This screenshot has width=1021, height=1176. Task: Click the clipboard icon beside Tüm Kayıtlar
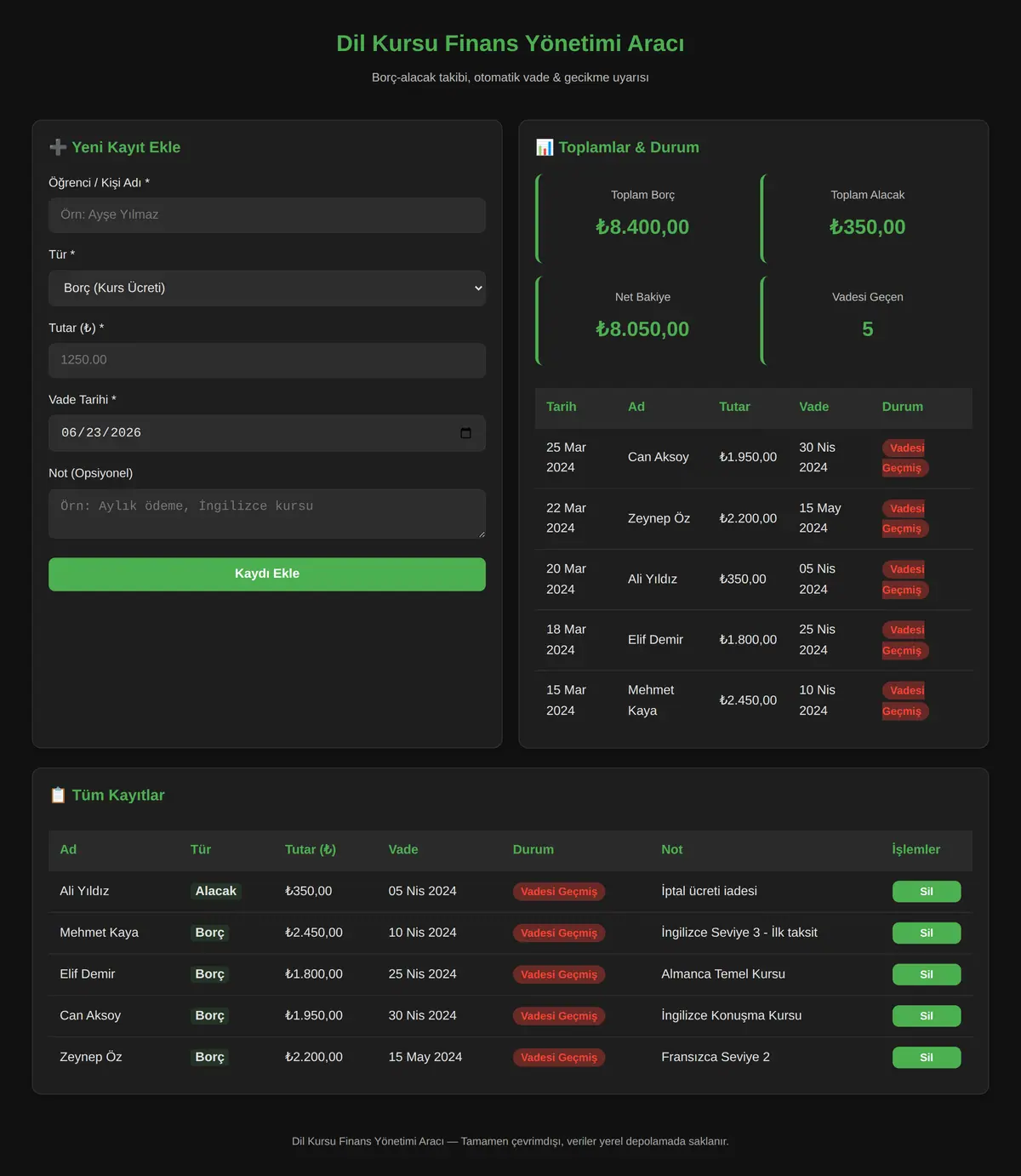coord(58,795)
